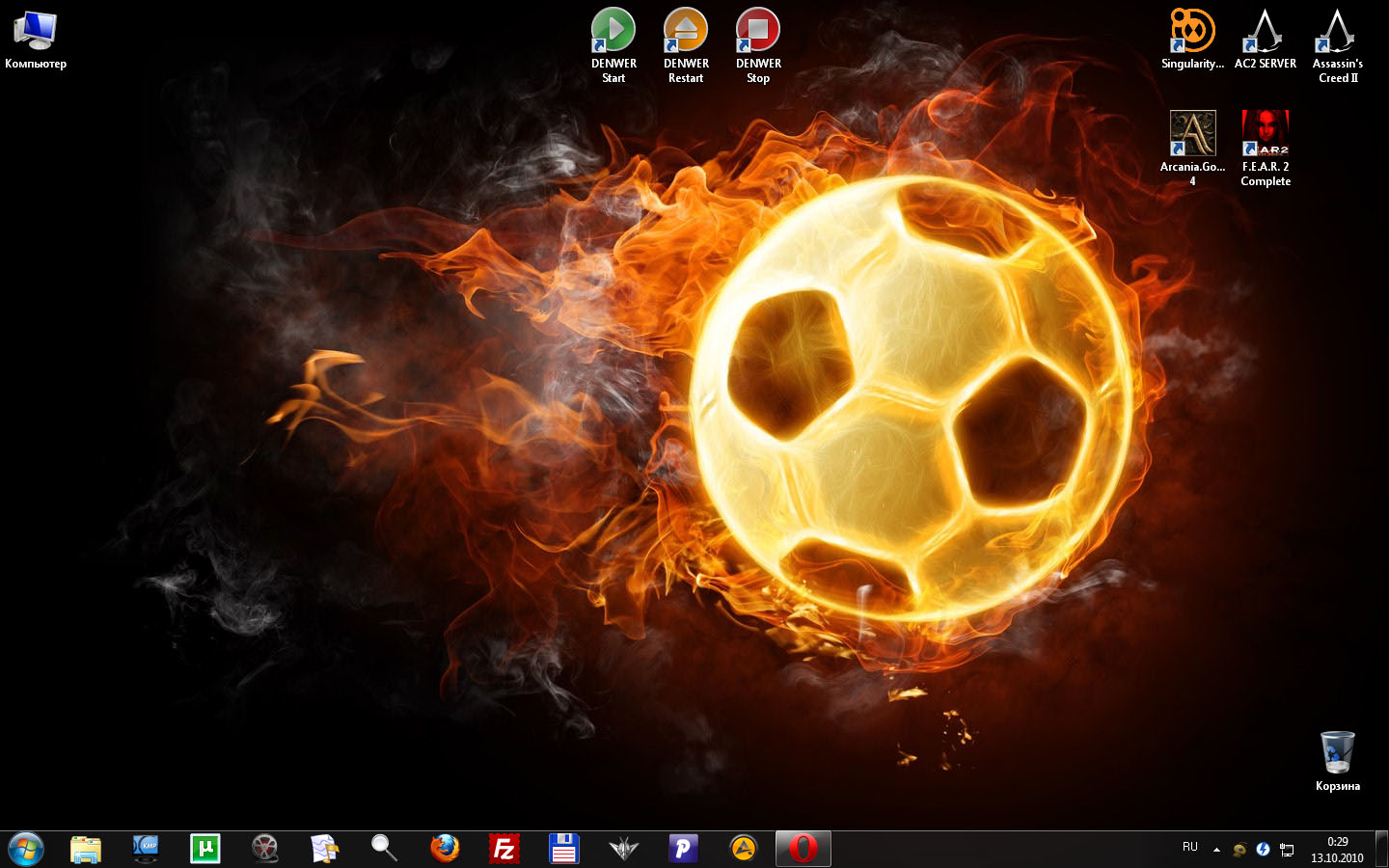Image resolution: width=1389 pixels, height=868 pixels.
Task: Open the Windows Start menu orb
Action: [x=26, y=849]
